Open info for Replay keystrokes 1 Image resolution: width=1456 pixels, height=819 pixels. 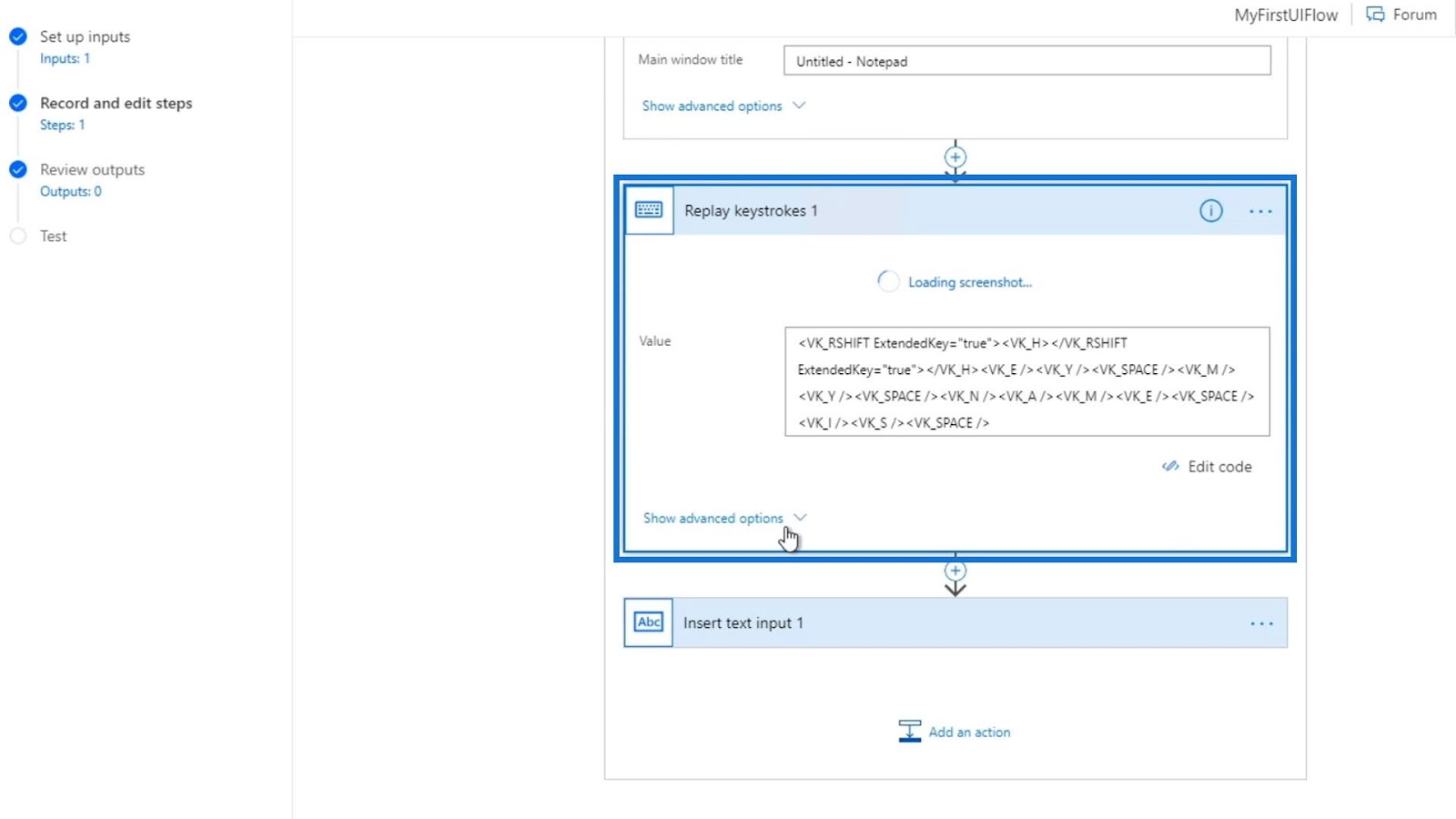[x=1210, y=211]
